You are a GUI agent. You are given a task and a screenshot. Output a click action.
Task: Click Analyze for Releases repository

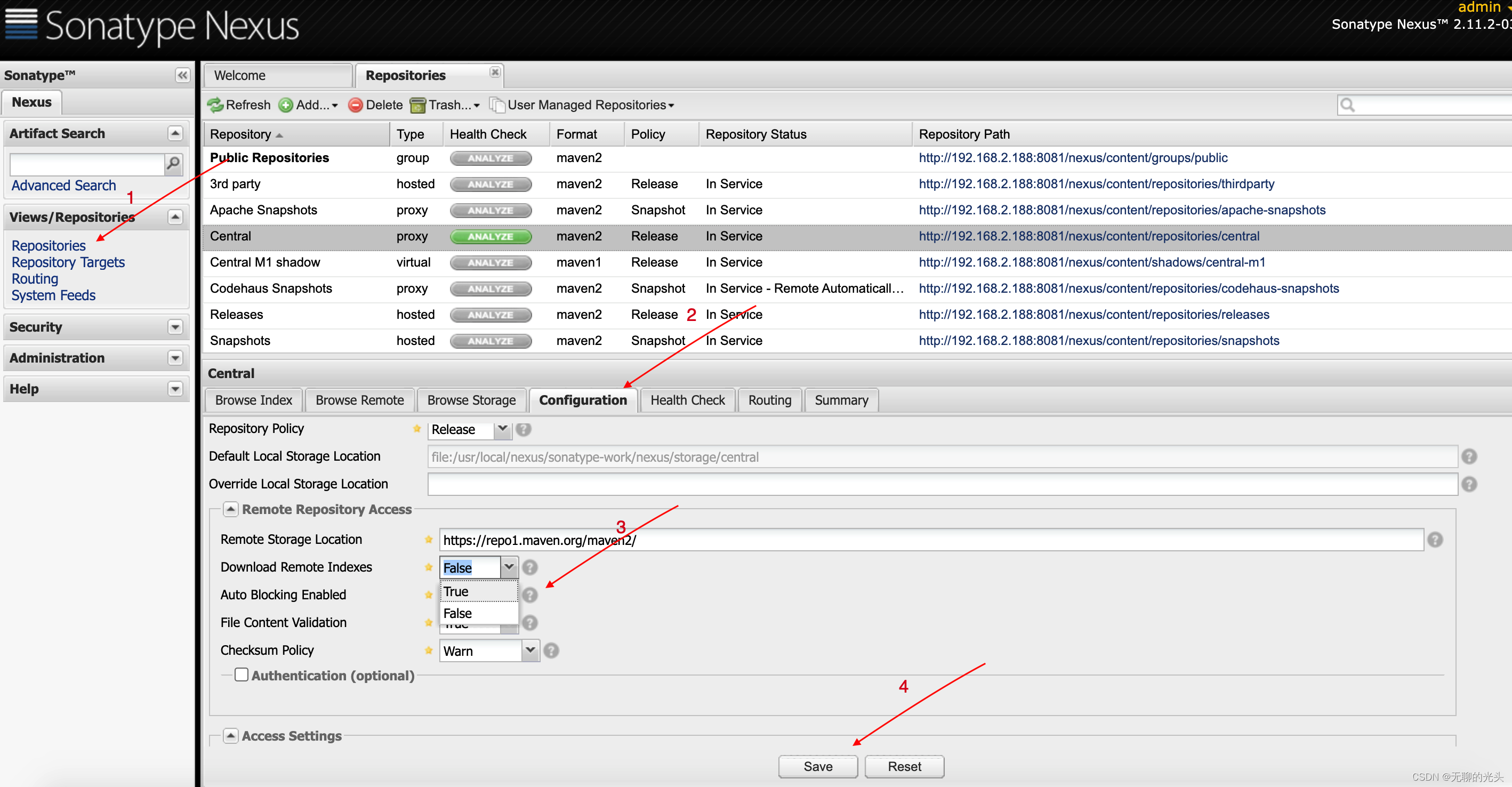click(x=490, y=315)
